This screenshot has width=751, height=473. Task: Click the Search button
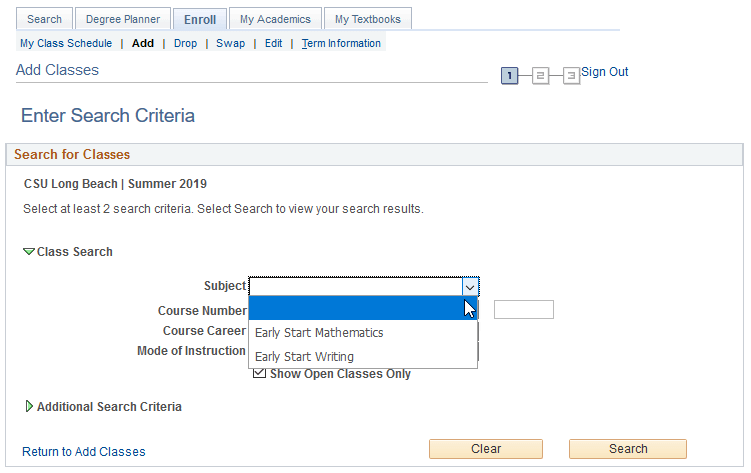tap(628, 449)
